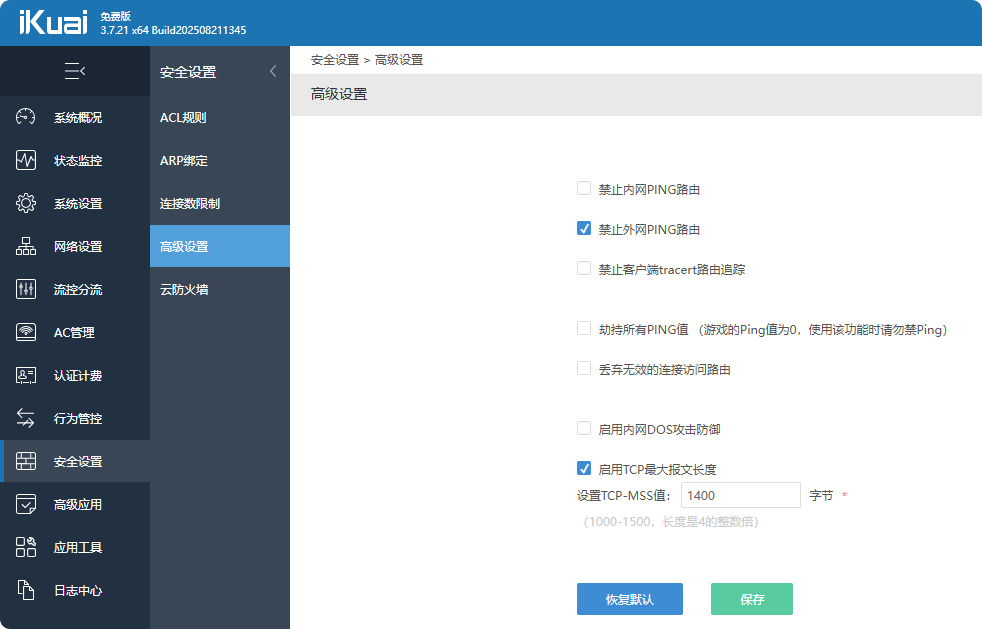
Task: Click 恢复默认 to restore defaults
Action: click(x=629, y=599)
